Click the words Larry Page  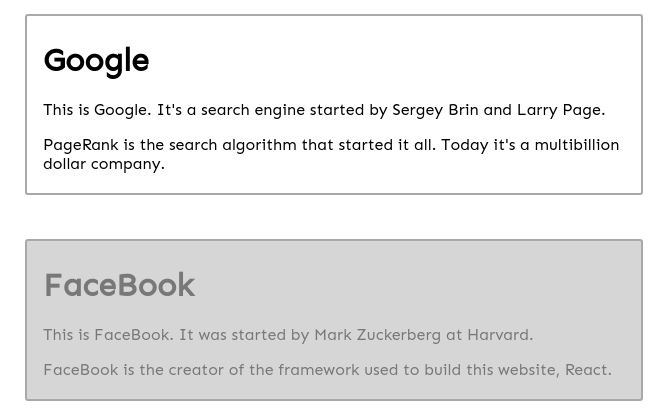[x=561, y=110]
